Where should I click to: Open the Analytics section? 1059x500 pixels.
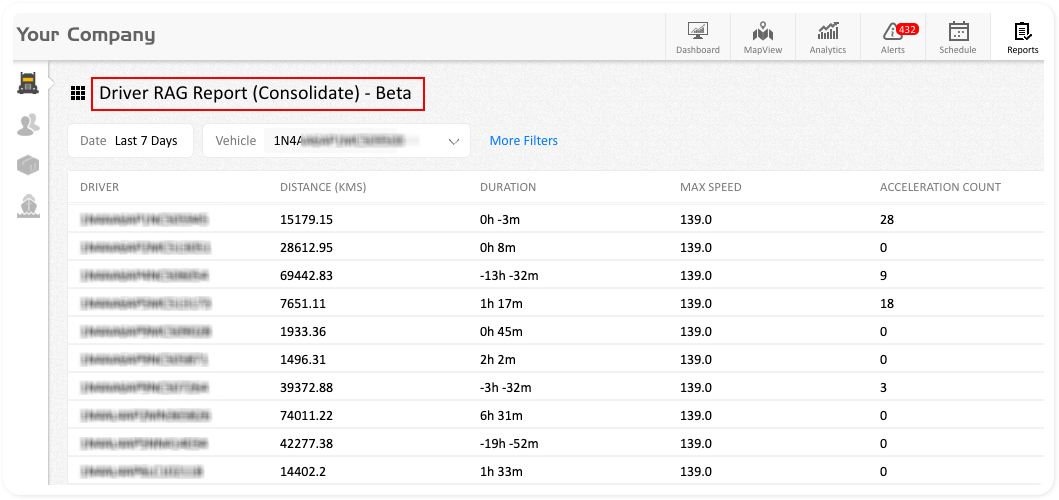point(828,38)
